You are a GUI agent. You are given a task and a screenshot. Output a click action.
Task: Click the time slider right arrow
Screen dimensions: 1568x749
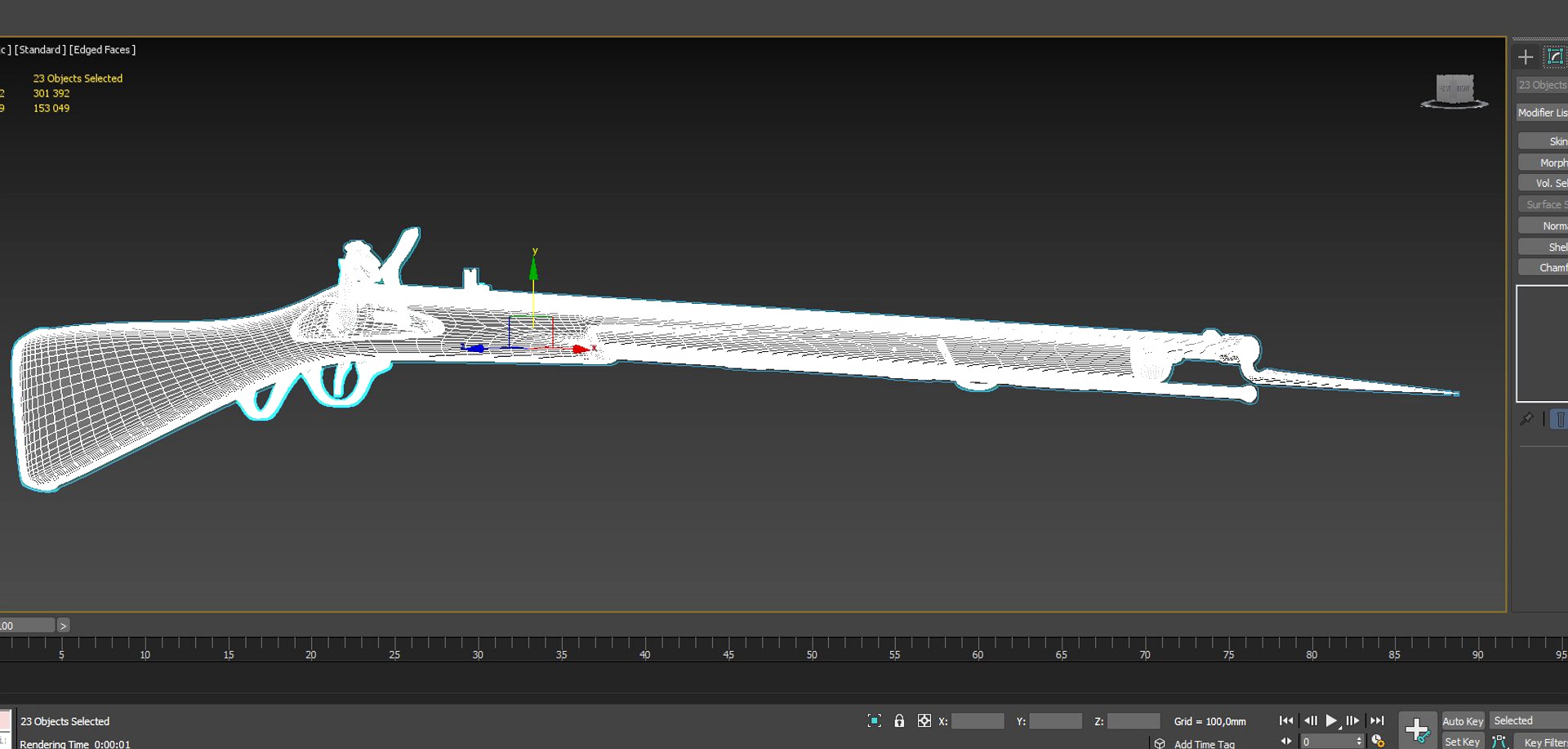63,626
